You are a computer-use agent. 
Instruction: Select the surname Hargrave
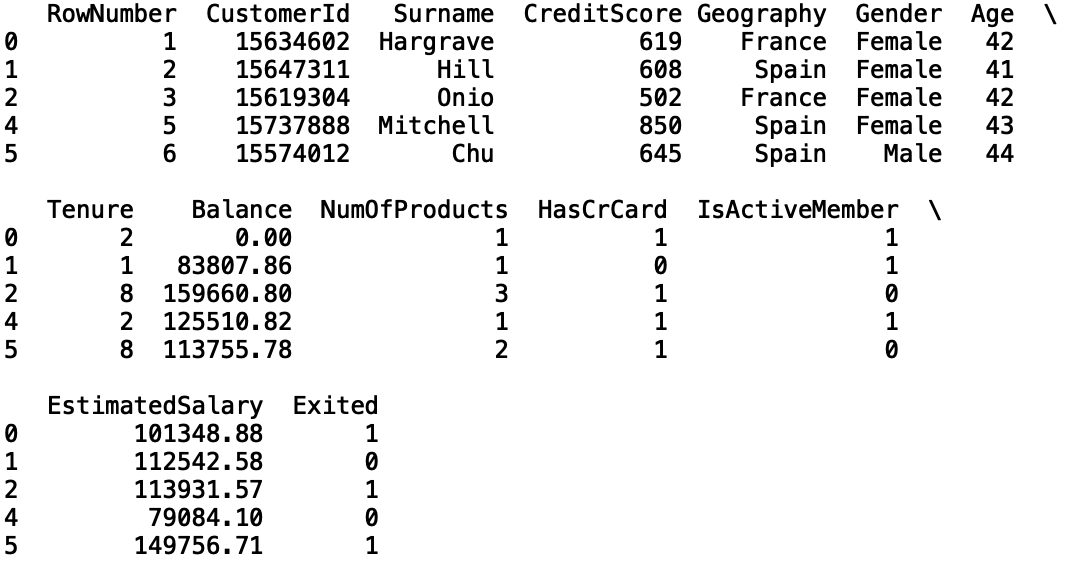pyautogui.click(x=436, y=42)
